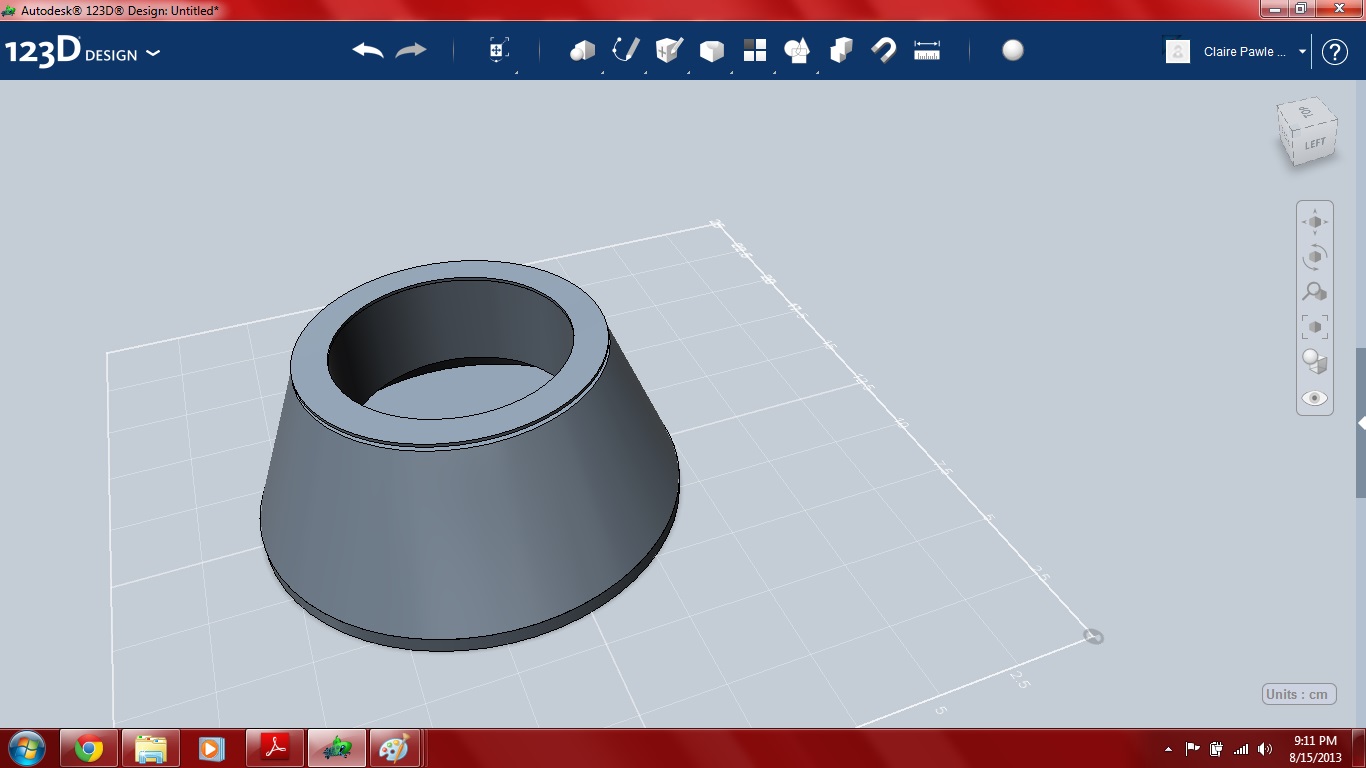The image size is (1366, 768).
Task: Click the volume speaker tray icon
Action: (1265, 749)
